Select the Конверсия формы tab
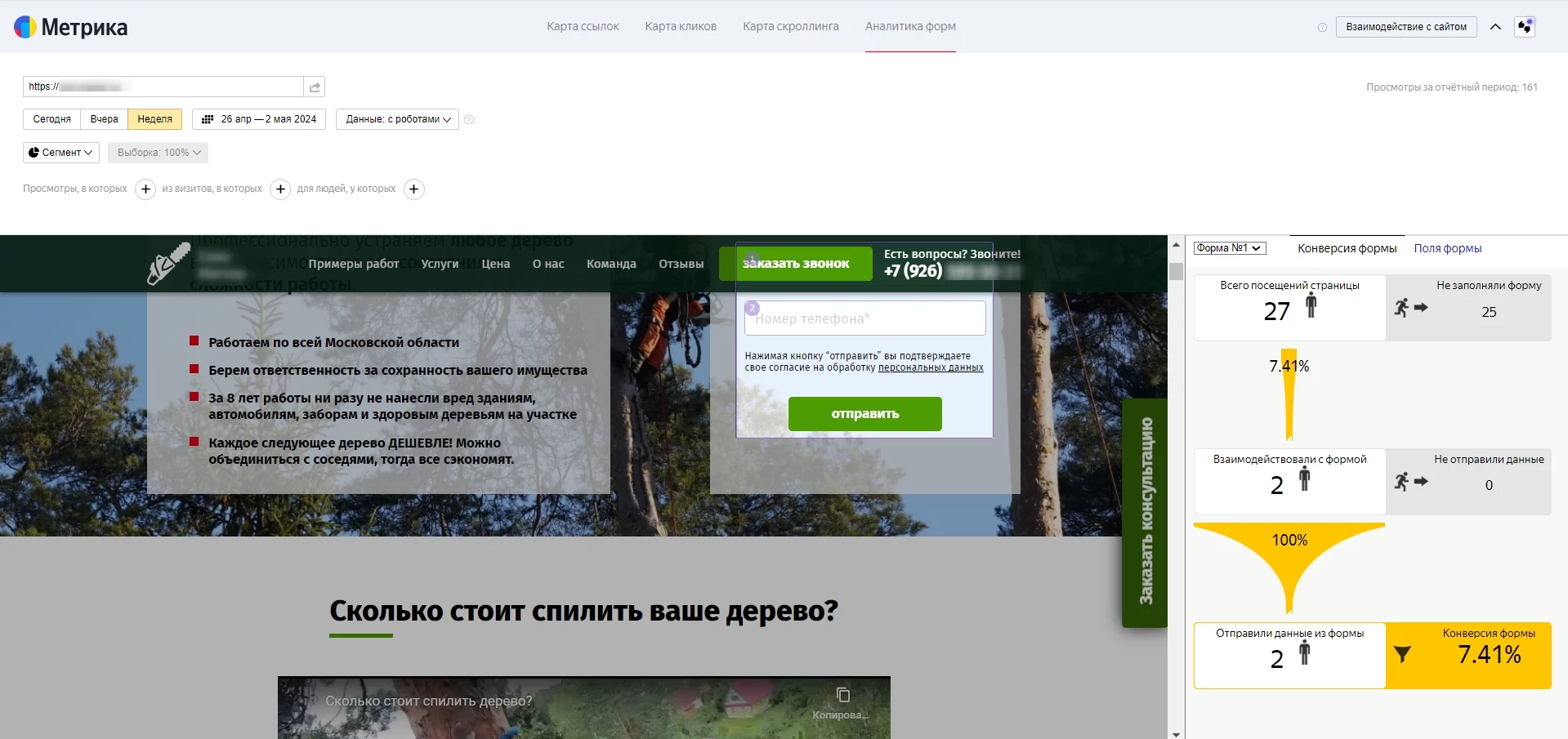 (x=1347, y=248)
